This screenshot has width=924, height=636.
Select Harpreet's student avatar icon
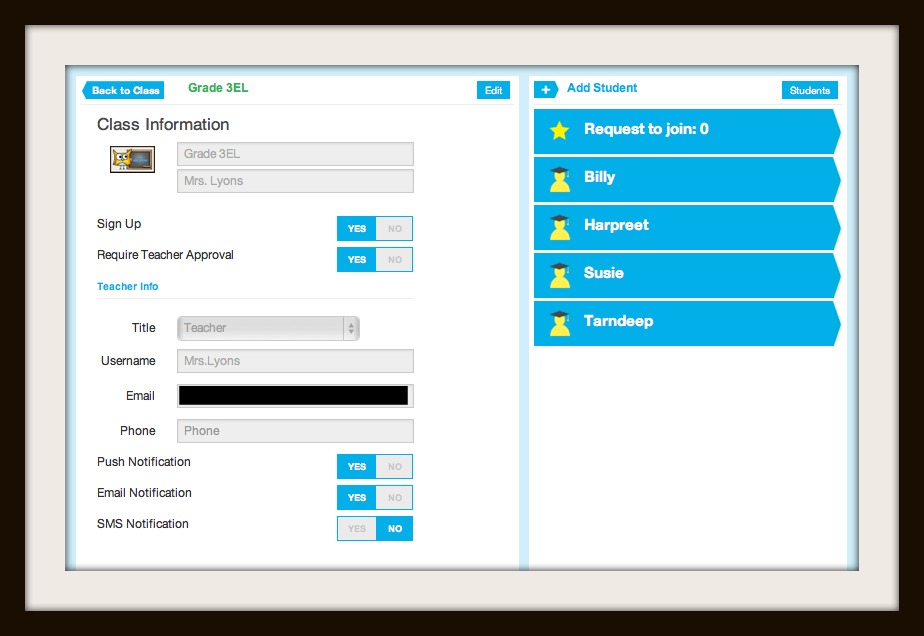pos(558,227)
